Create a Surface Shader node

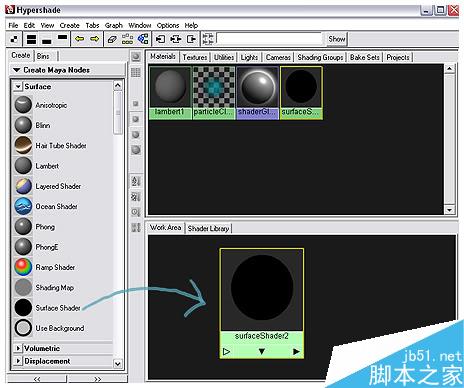point(47,308)
